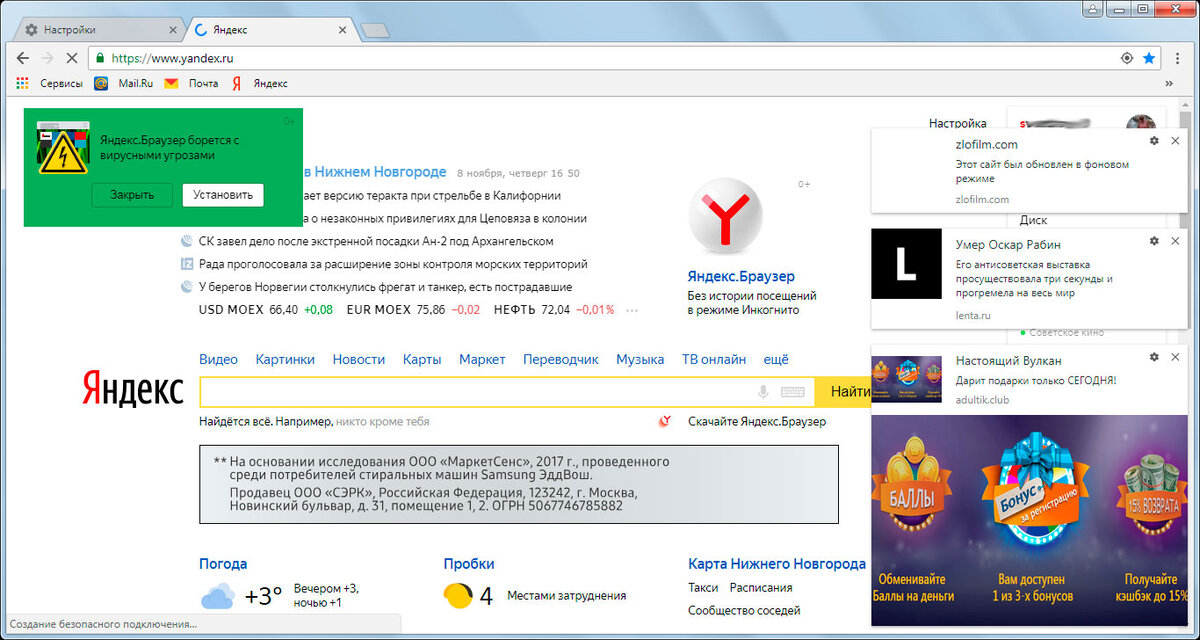Screen dimensions: 1200x640
Task: Close the Яндекс tab
Action: [x=343, y=30]
